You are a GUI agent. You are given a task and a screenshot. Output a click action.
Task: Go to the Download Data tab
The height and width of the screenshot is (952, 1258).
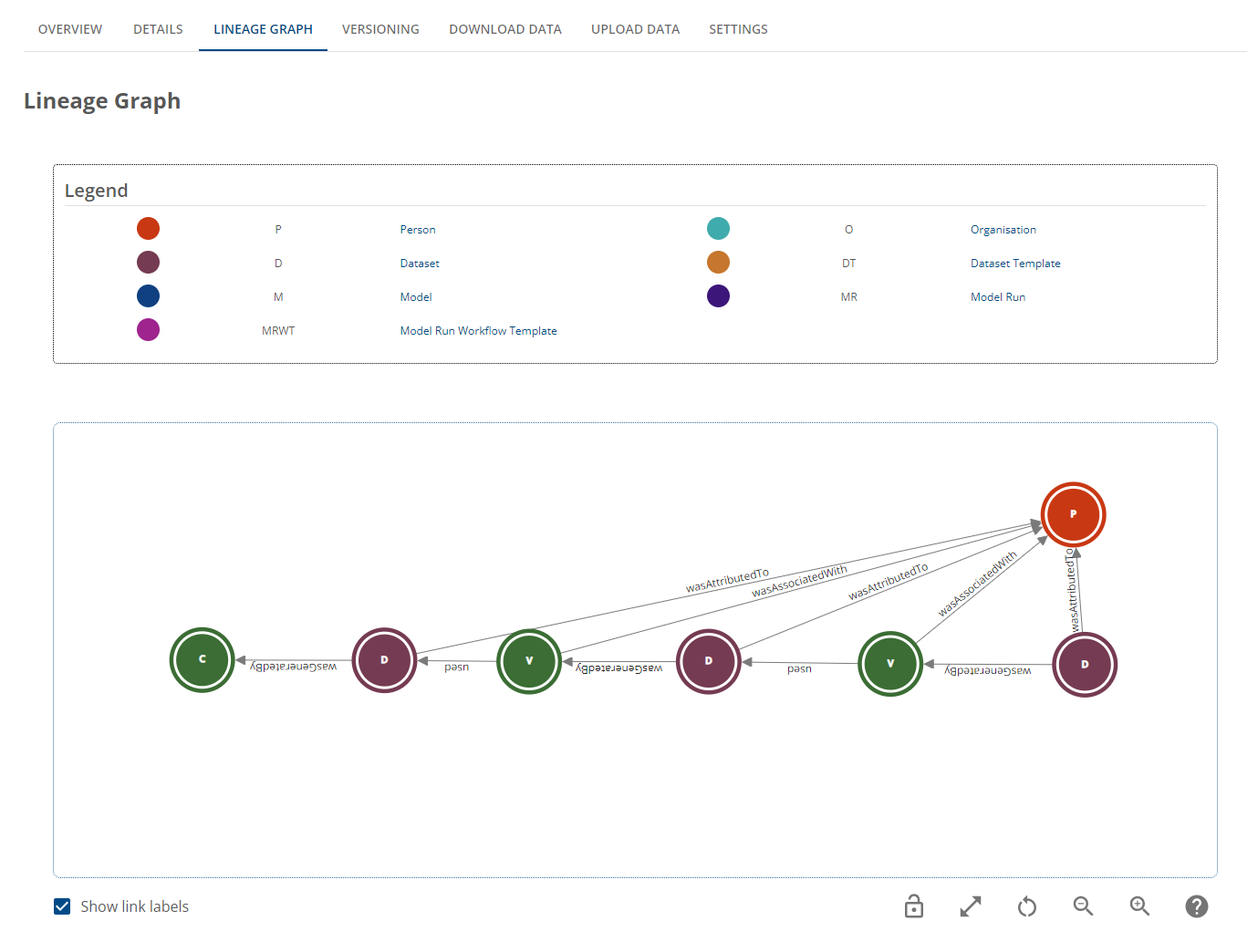pos(505,29)
